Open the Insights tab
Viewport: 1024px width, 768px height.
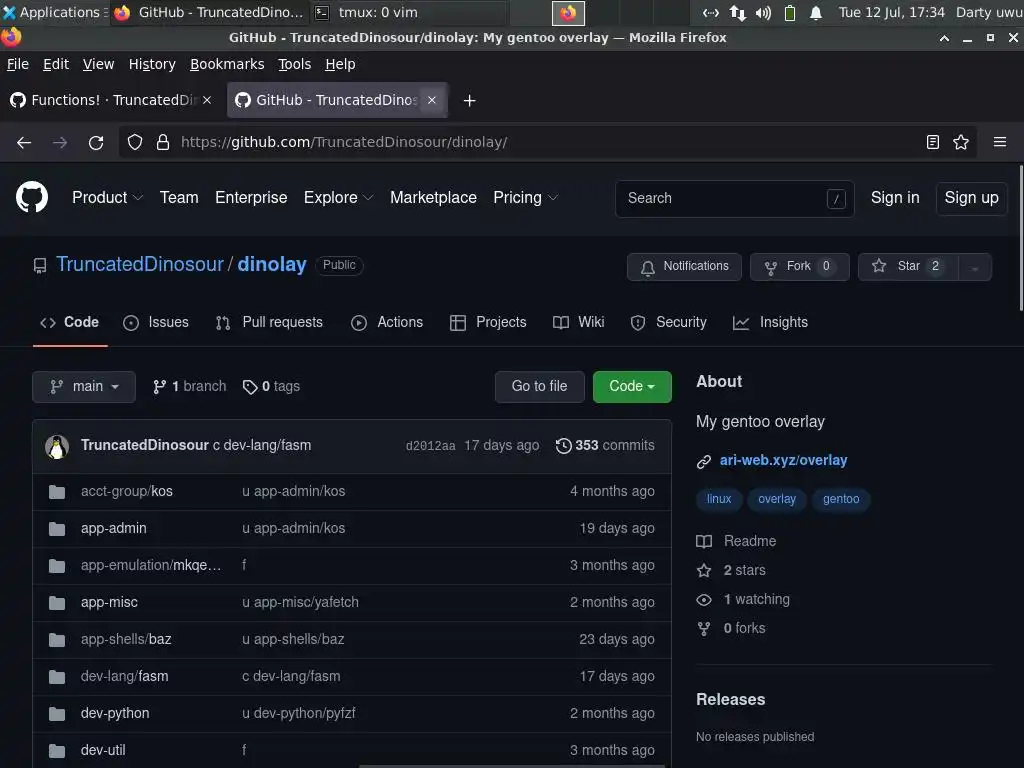click(x=771, y=323)
